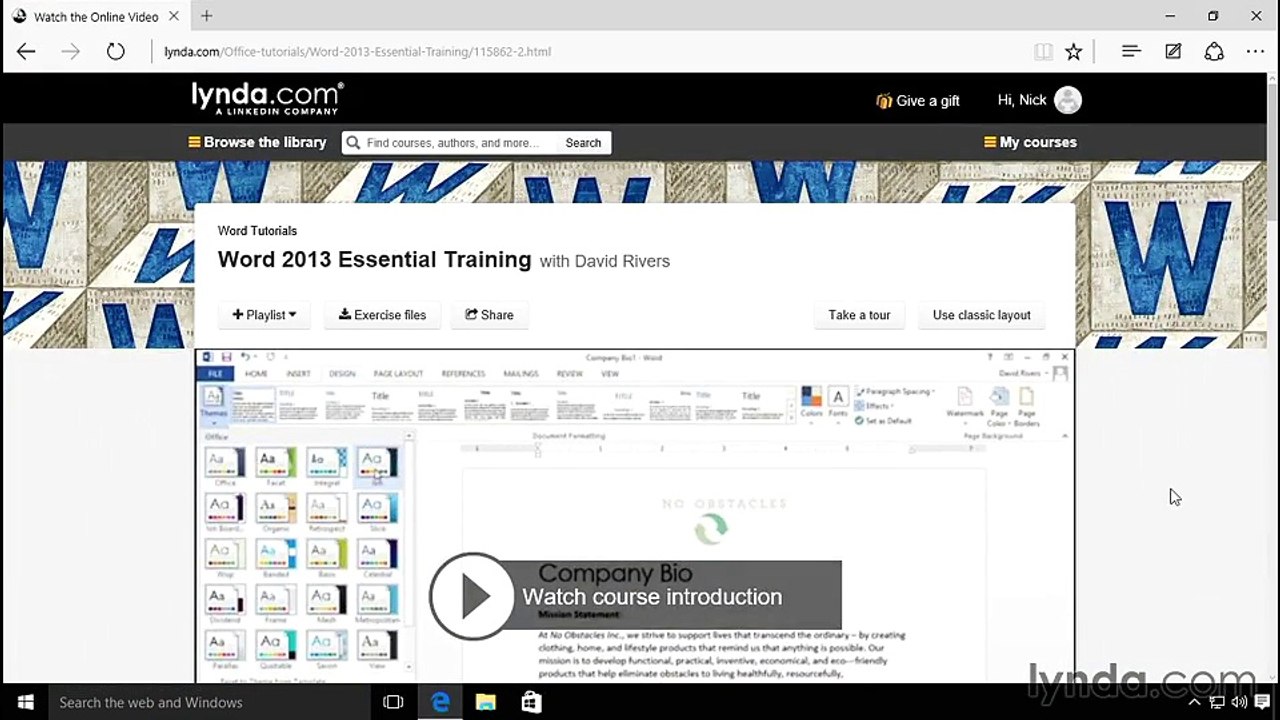
Task: Click the Search button
Action: 583,143
